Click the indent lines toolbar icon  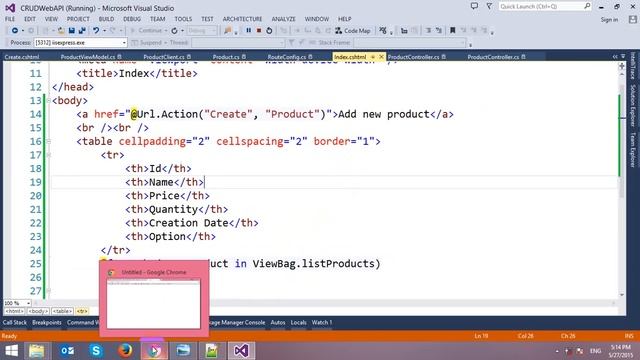coord(429,31)
